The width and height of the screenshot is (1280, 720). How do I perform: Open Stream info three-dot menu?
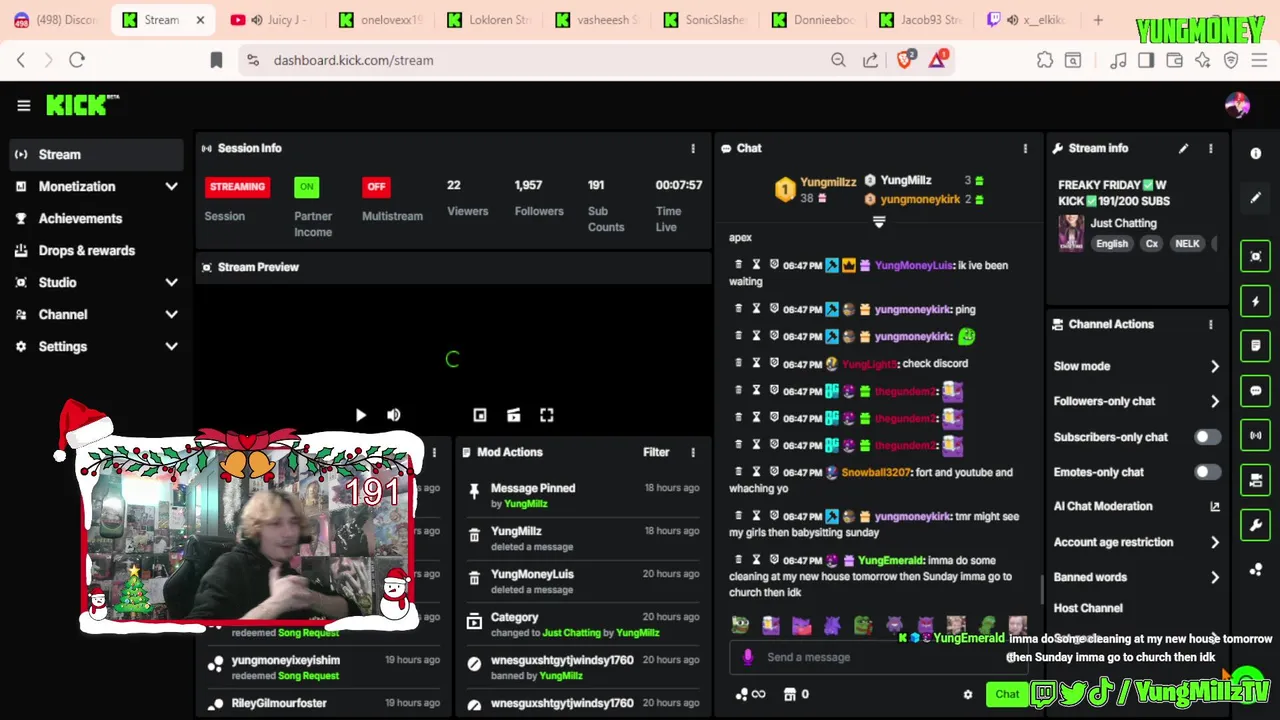coord(1211,148)
